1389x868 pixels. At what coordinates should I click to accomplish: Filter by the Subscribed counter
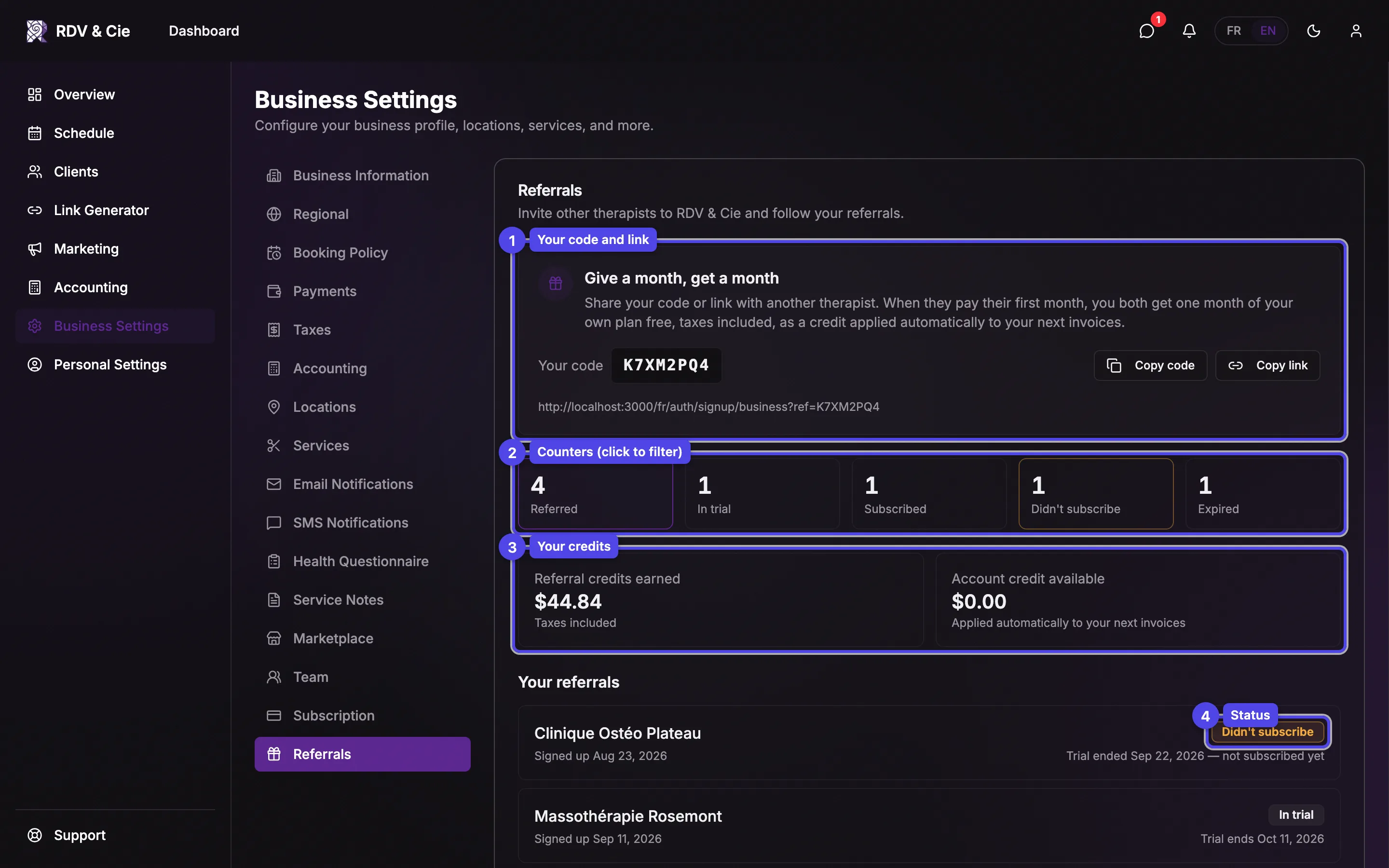(x=929, y=494)
